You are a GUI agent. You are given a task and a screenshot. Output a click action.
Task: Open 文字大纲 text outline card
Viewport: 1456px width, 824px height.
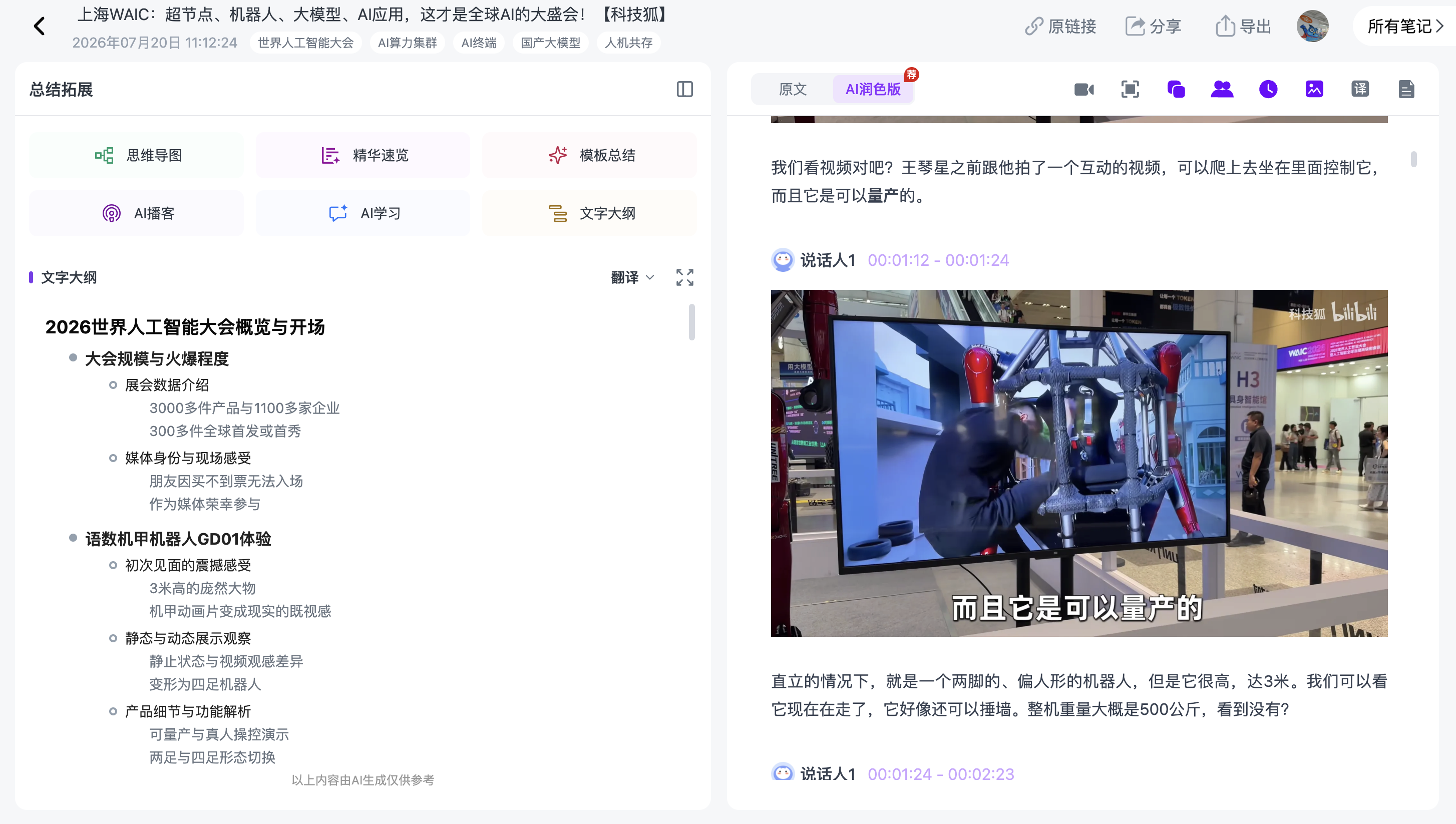tap(589, 213)
